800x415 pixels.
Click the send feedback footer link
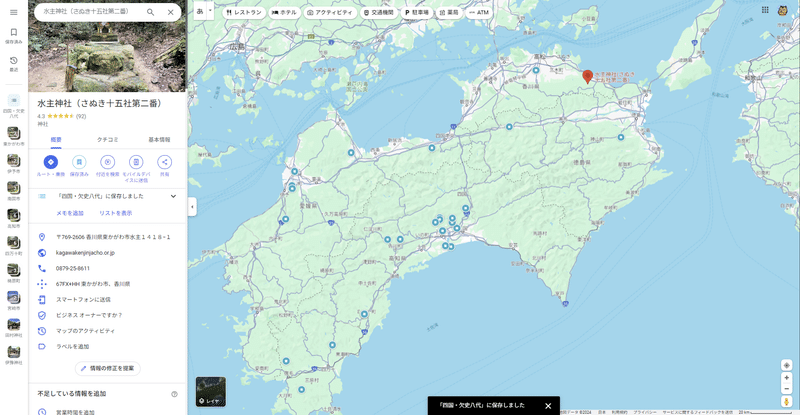tap(697, 412)
